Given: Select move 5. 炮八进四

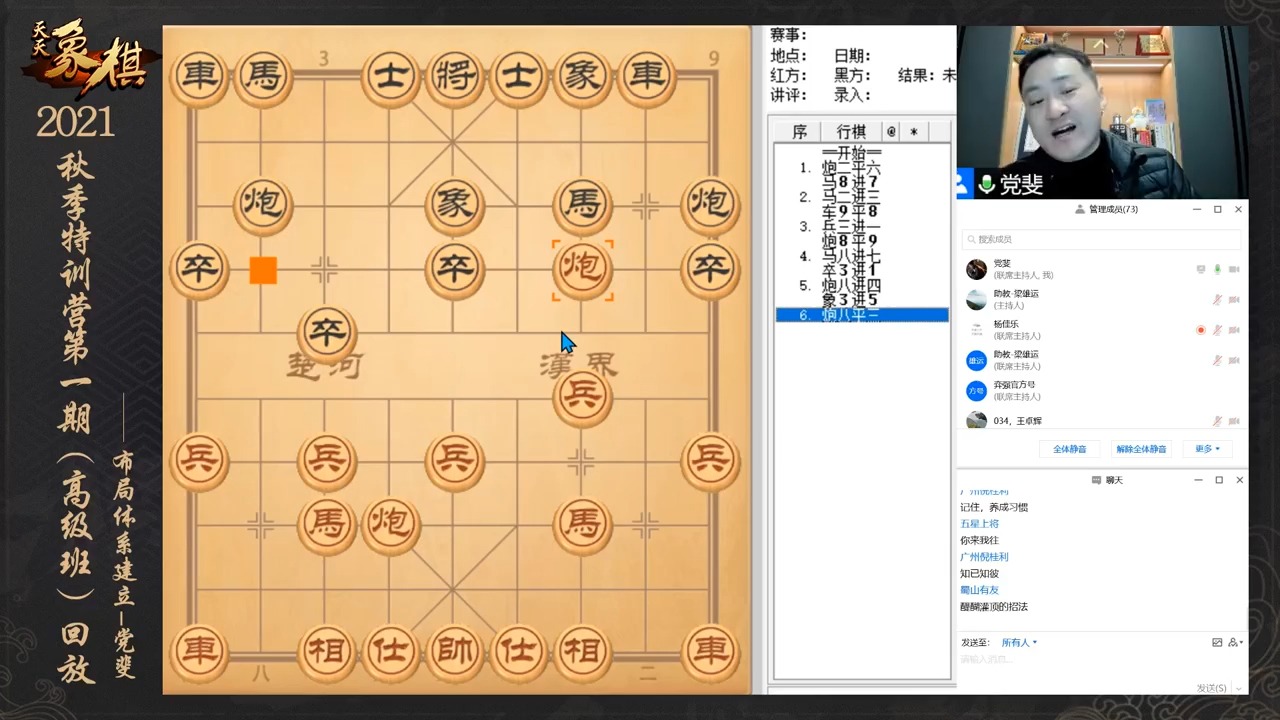Looking at the screenshot, I should tap(851, 285).
